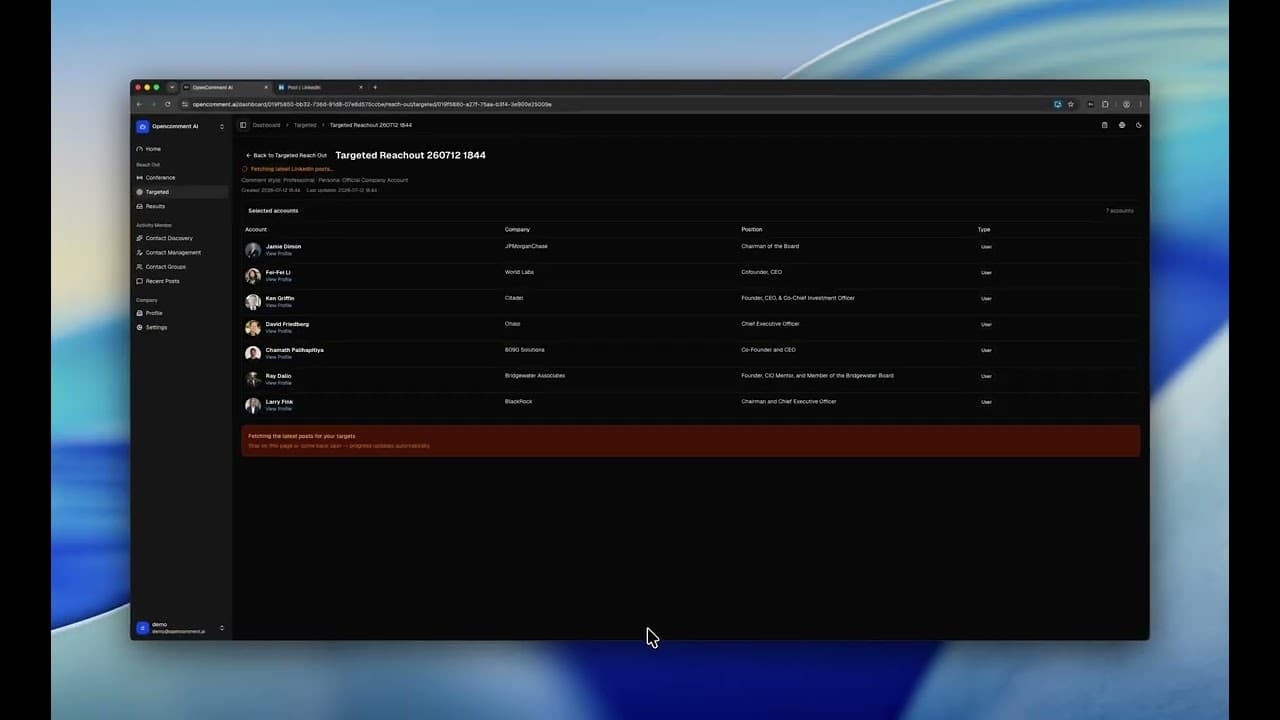The height and width of the screenshot is (720, 1280).
Task: Click Jamie Dimon's avatar
Action: point(253,250)
